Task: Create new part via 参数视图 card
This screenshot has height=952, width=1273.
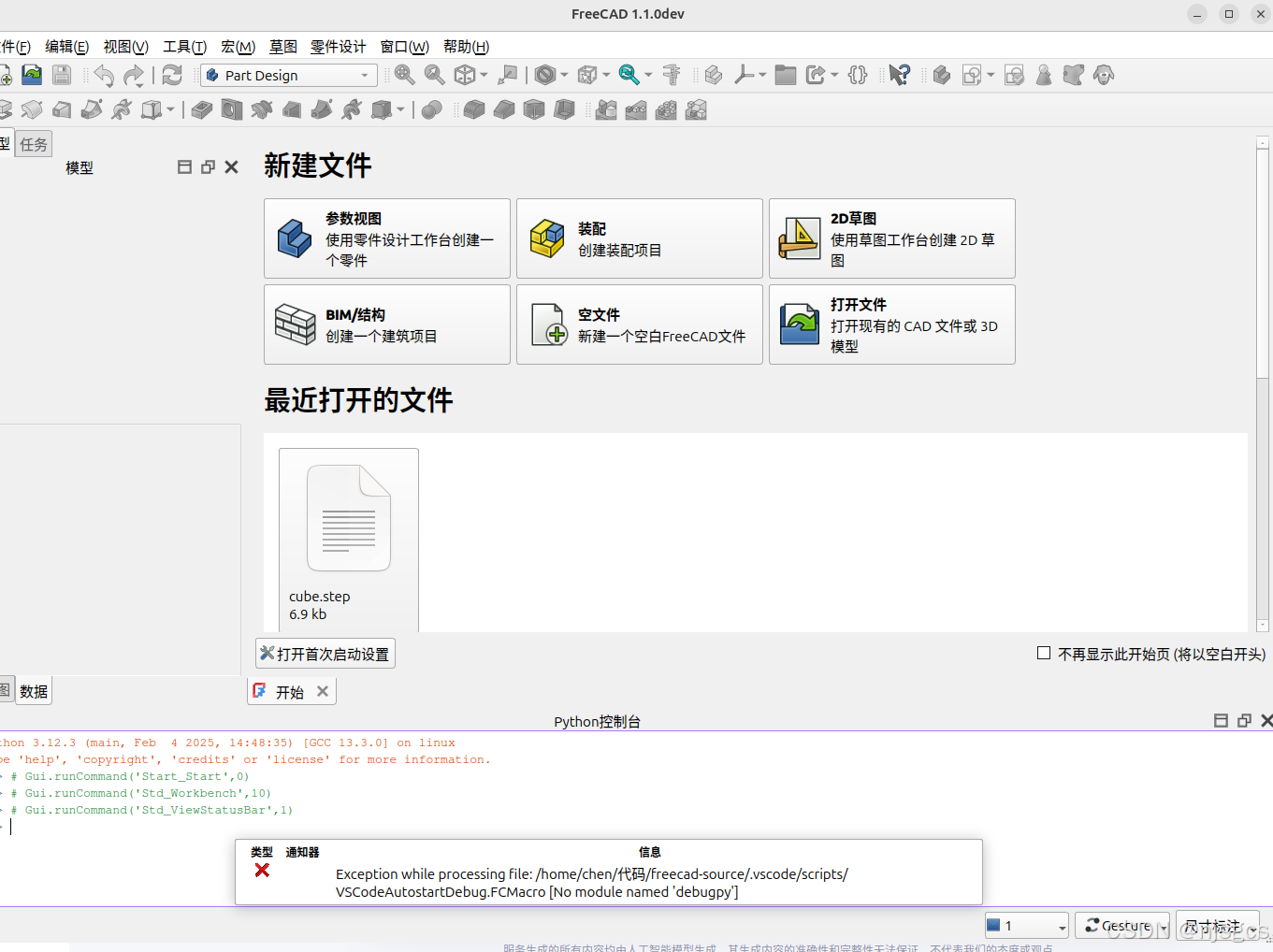Action: [387, 238]
